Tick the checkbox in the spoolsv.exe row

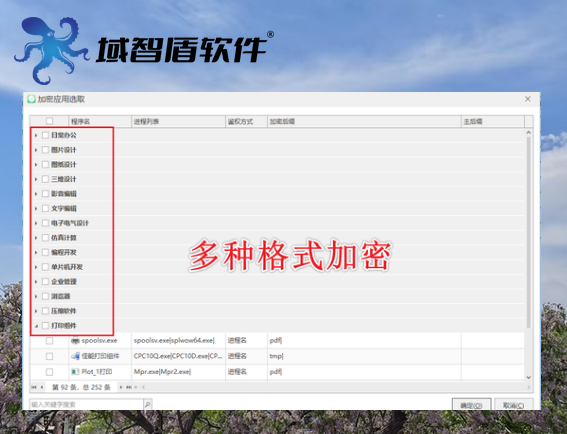pos(49,341)
